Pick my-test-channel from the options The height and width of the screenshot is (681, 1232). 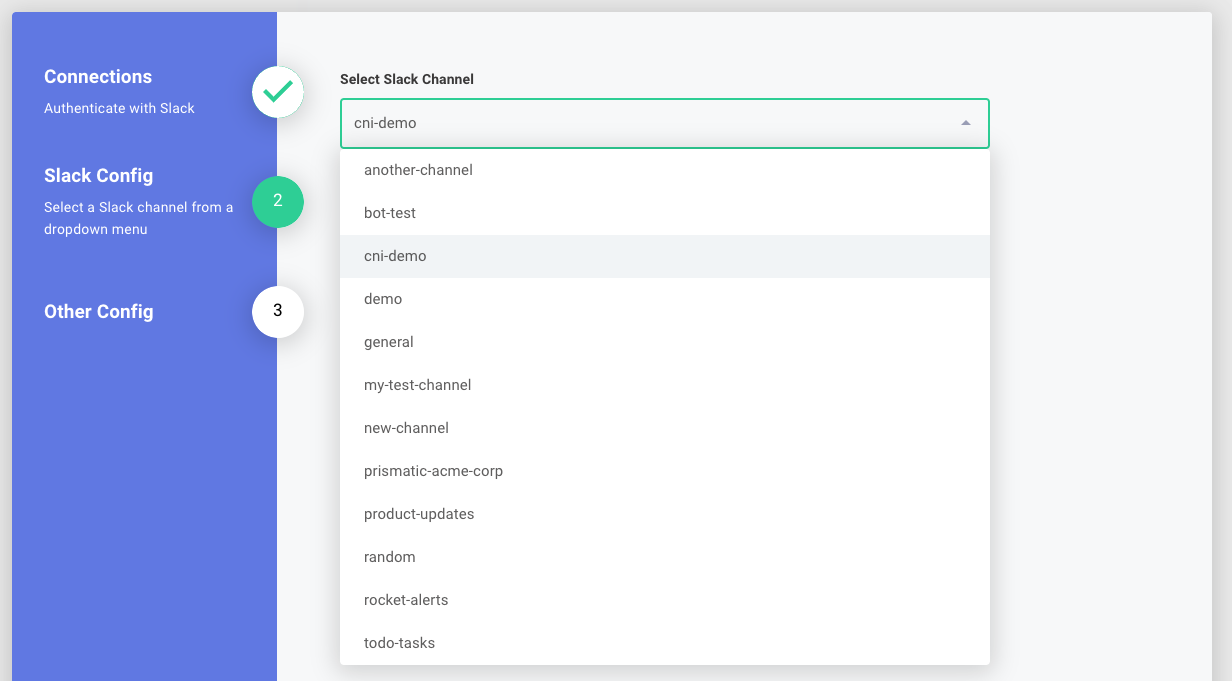click(417, 384)
